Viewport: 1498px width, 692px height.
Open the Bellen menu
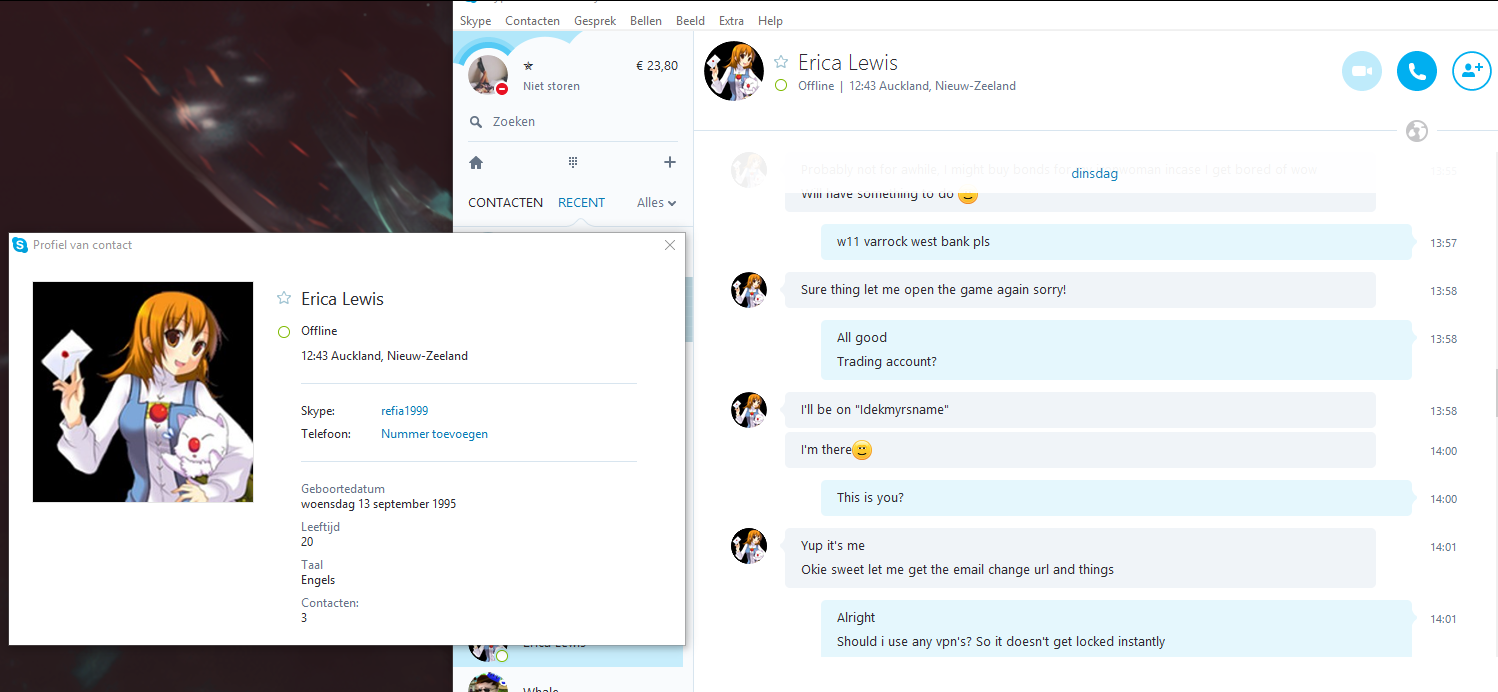point(646,21)
